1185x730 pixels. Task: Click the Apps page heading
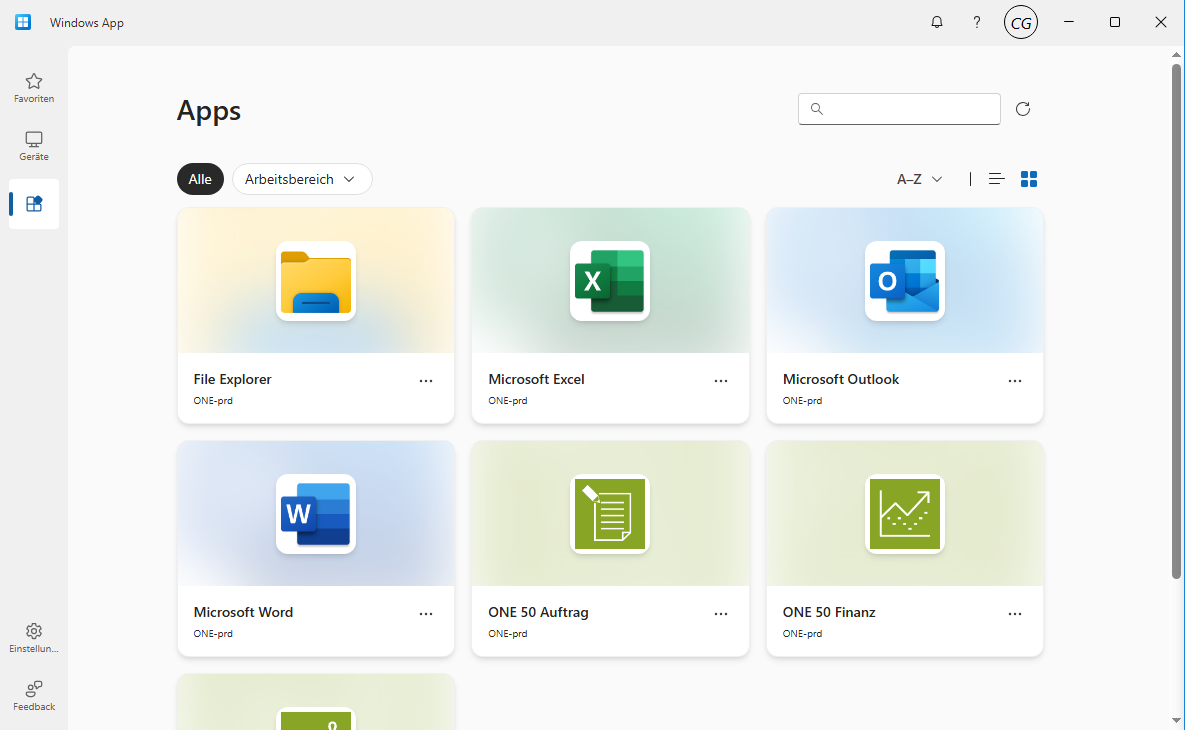[209, 111]
